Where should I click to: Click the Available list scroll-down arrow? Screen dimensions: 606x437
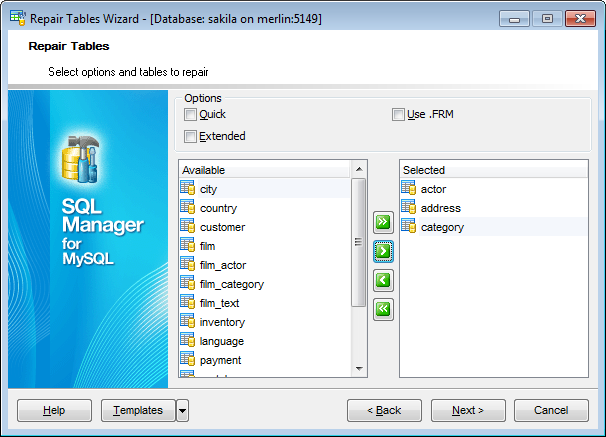tap(359, 369)
